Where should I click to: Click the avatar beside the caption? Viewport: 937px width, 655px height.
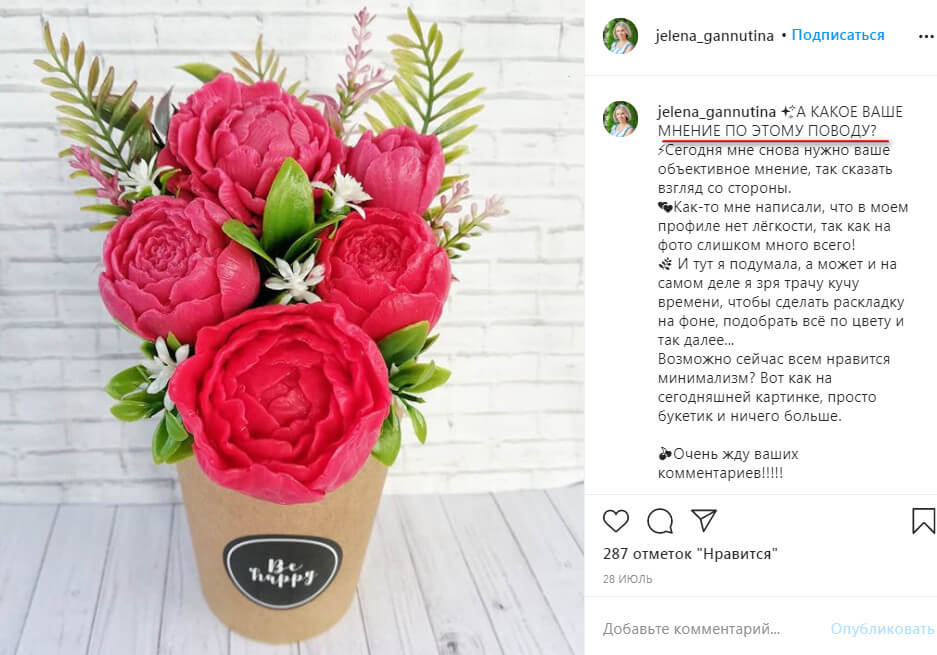click(x=620, y=119)
